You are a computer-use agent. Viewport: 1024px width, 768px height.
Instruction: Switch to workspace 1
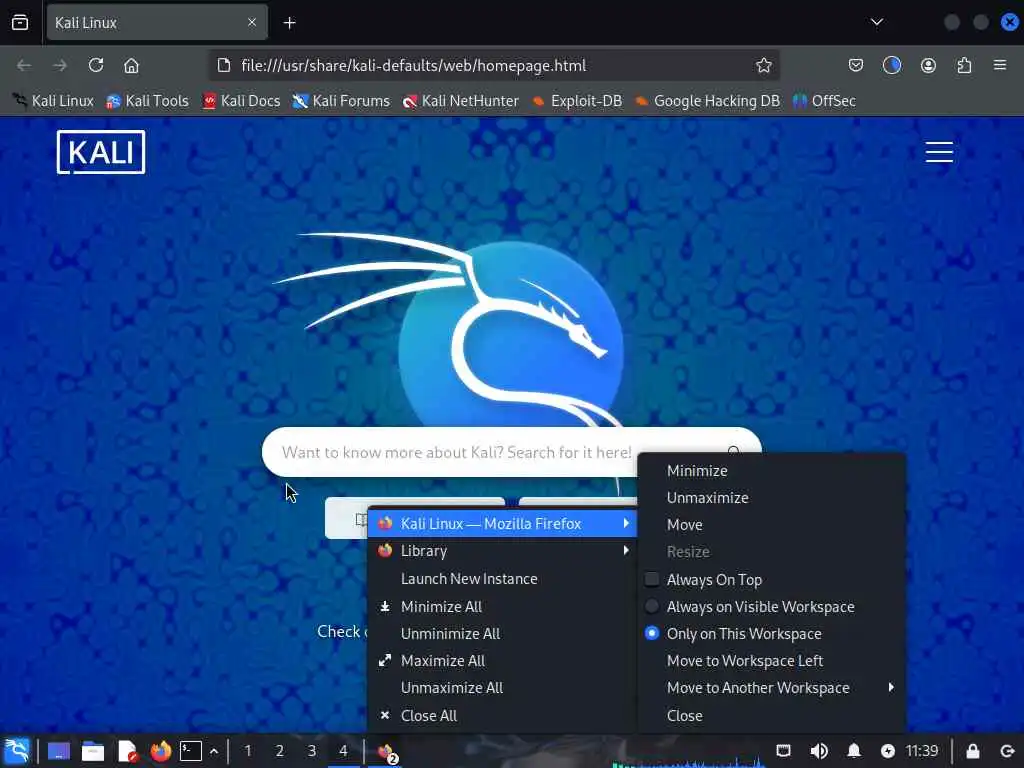[x=248, y=751]
